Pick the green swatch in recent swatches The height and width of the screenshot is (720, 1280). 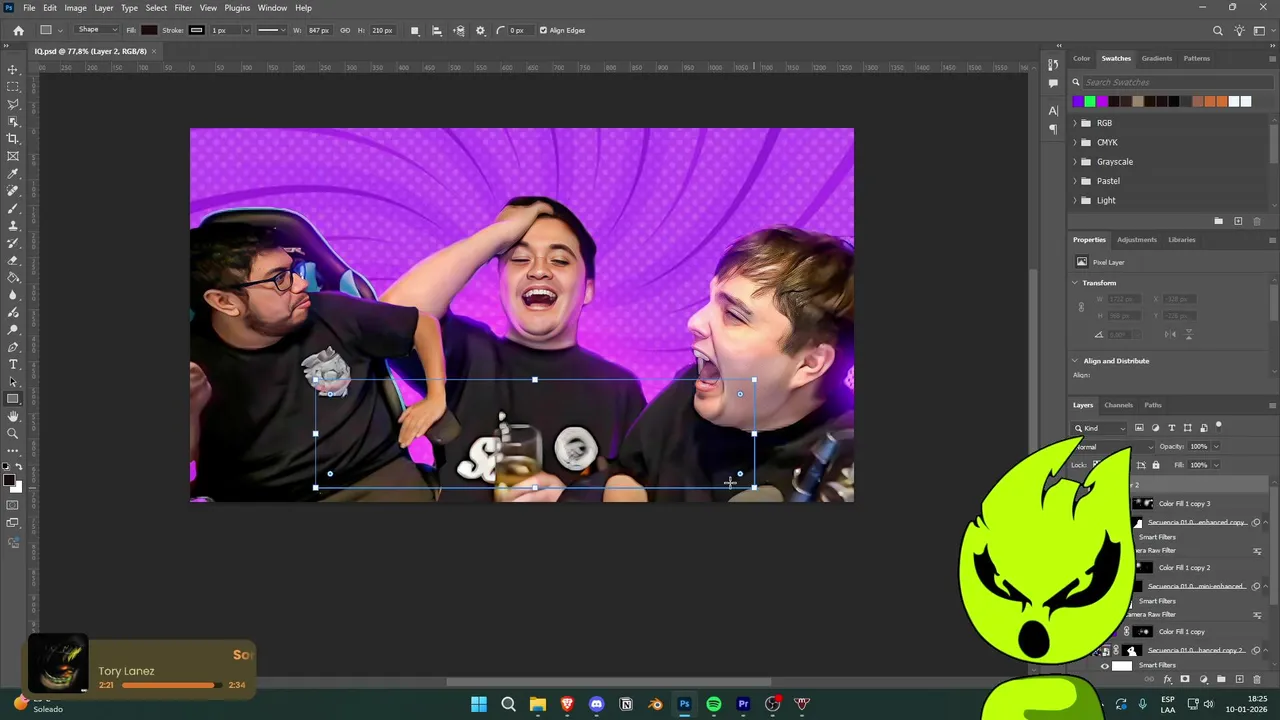tap(1090, 101)
